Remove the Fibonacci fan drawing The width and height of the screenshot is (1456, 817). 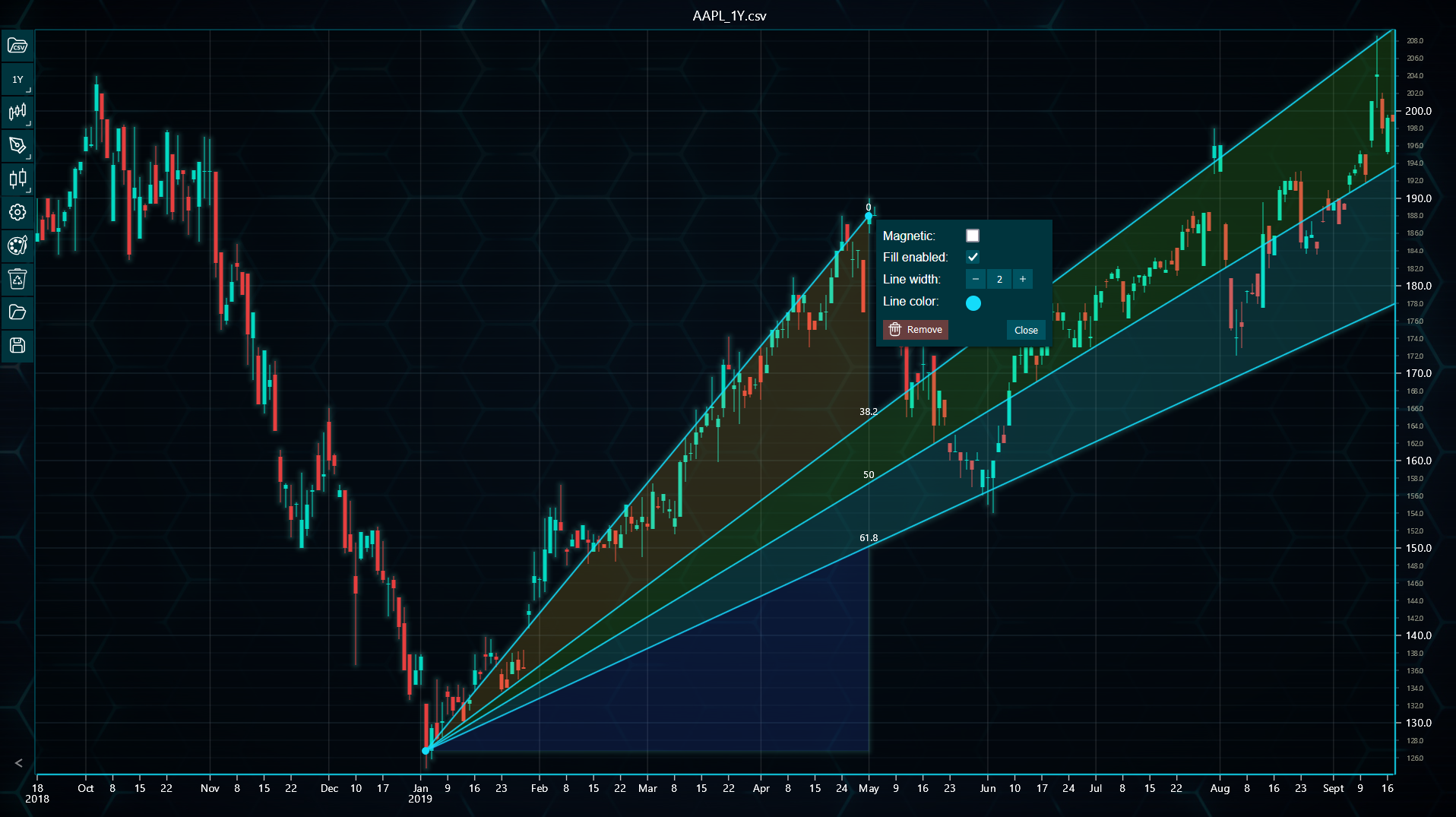916,329
